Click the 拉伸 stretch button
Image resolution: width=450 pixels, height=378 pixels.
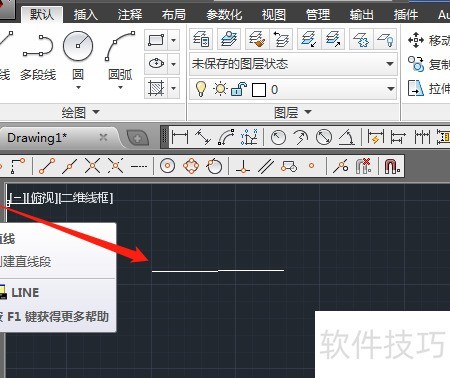(x=429, y=88)
